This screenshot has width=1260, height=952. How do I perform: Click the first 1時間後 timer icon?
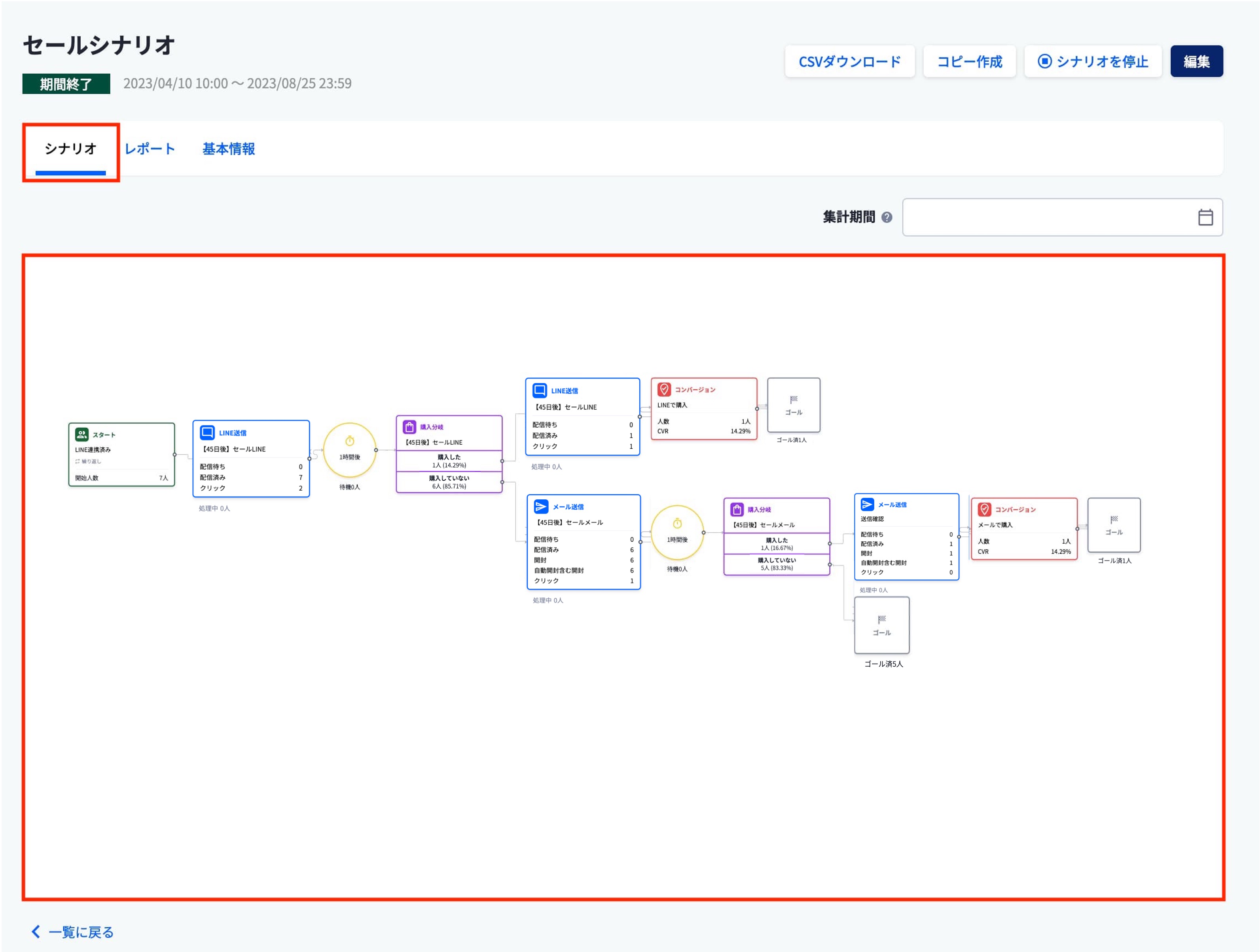pyautogui.click(x=350, y=441)
